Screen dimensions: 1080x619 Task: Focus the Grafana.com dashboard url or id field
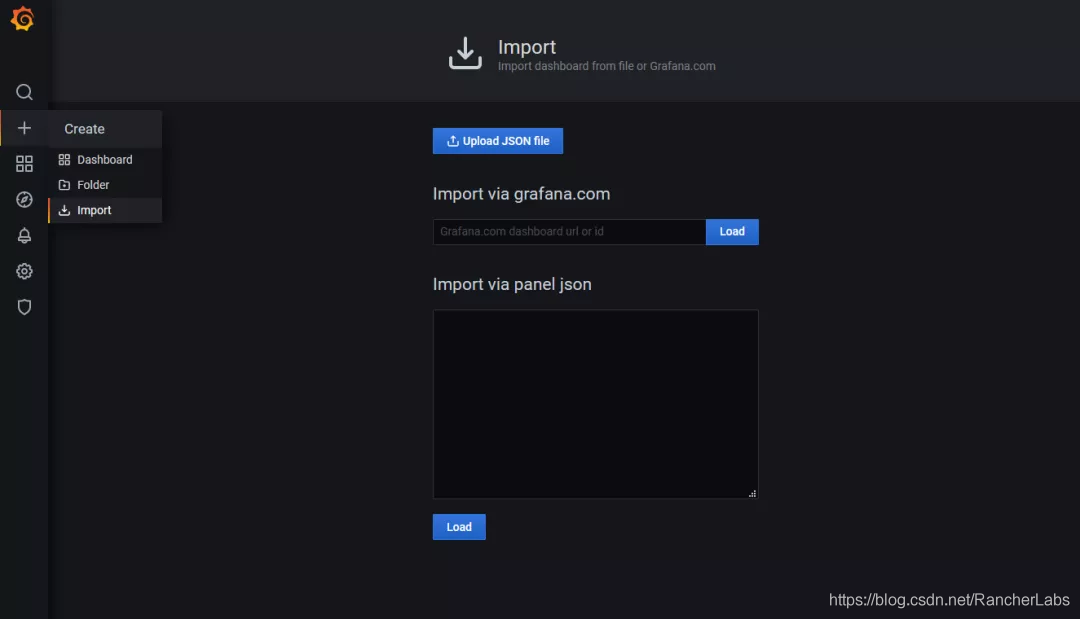click(570, 232)
